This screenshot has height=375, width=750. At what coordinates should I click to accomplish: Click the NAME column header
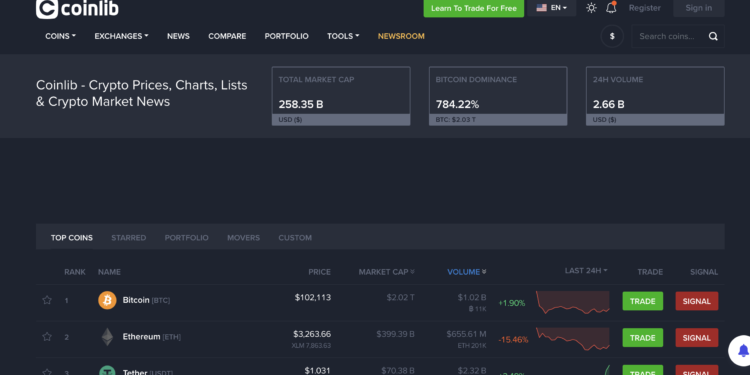coord(109,272)
